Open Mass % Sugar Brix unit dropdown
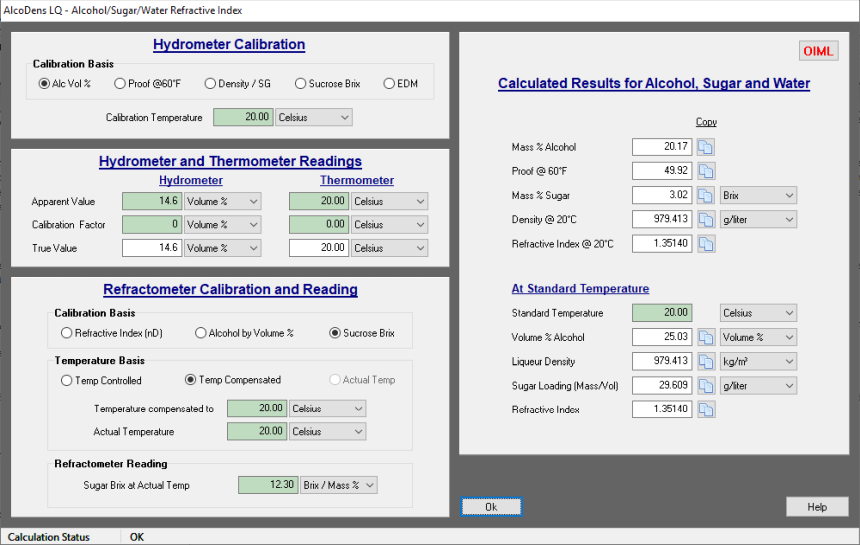 tap(758, 195)
